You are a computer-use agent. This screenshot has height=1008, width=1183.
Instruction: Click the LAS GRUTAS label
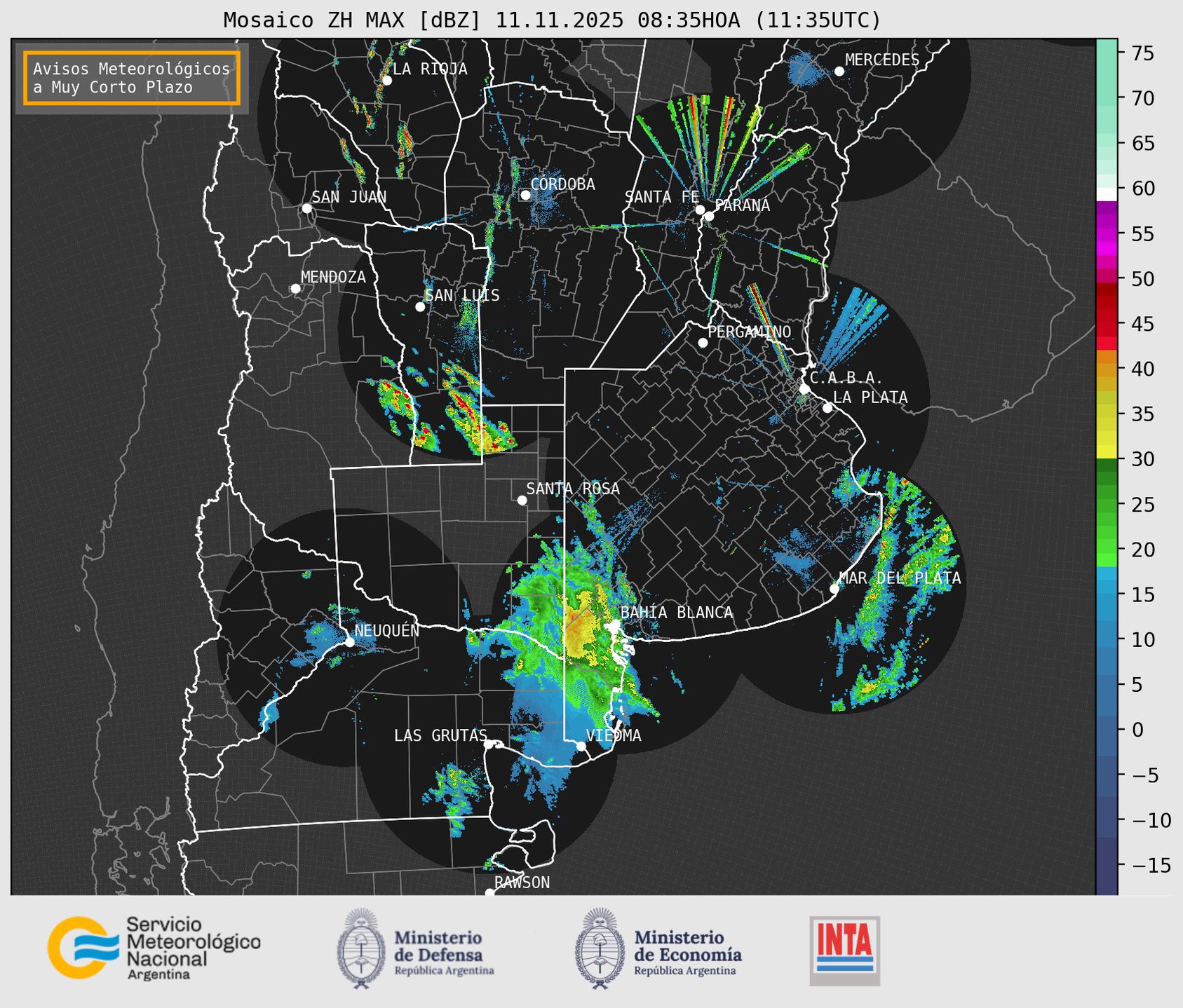(x=440, y=735)
